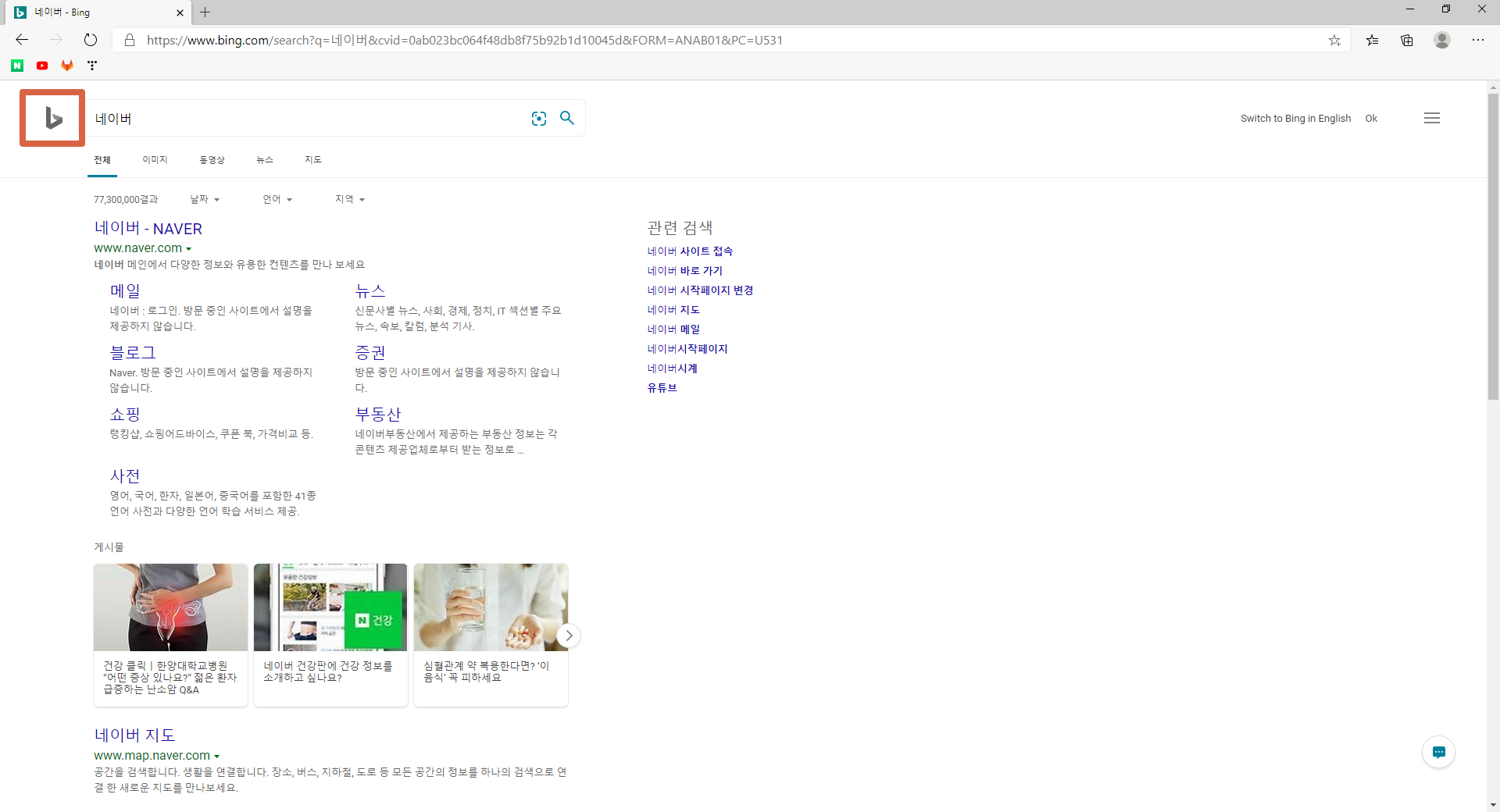Click the Bing logo home icon
Screen dimensions: 1500x812
pos(52,118)
